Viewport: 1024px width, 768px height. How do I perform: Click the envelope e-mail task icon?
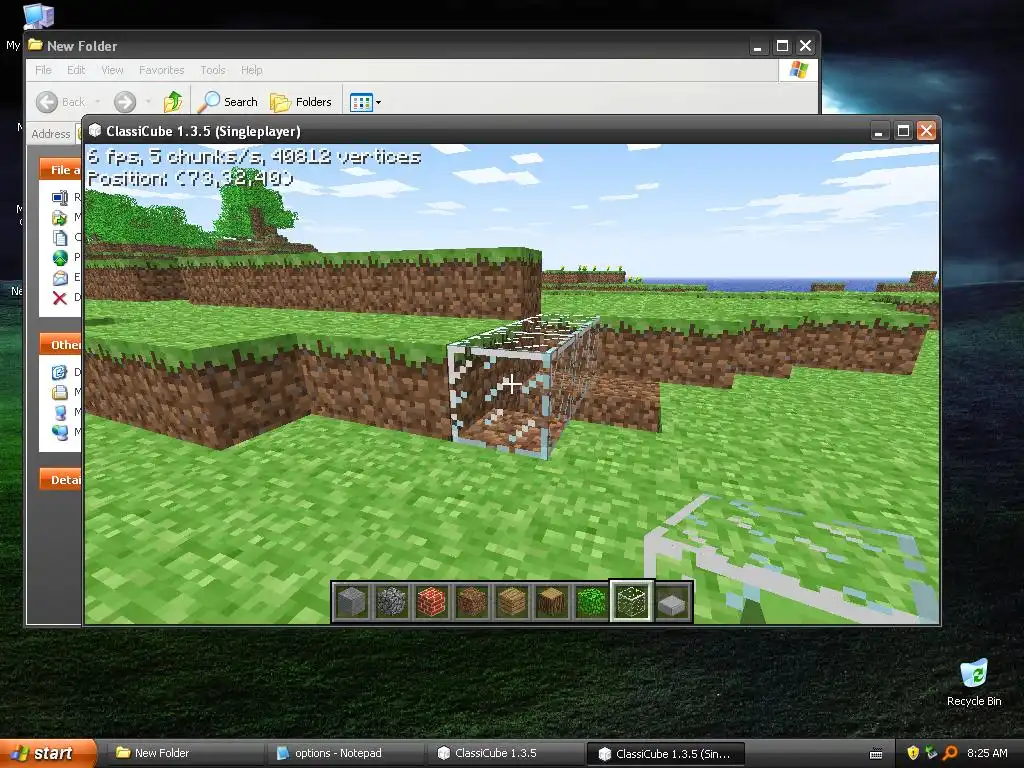coord(60,278)
